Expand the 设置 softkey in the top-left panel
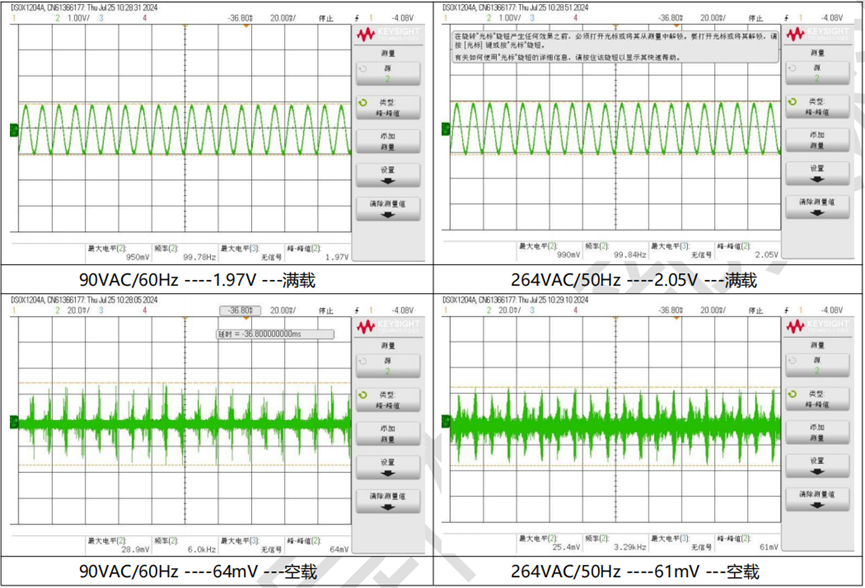The width and height of the screenshot is (865, 588). pyautogui.click(x=386, y=175)
